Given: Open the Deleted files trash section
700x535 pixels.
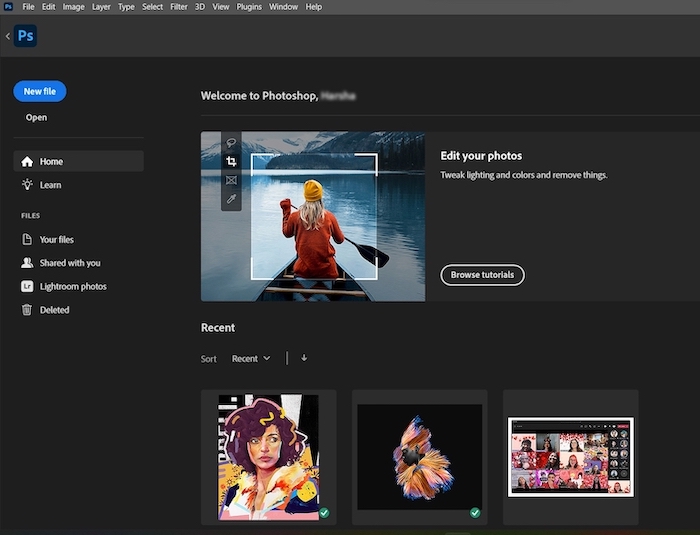Looking at the screenshot, I should pyautogui.click(x=54, y=310).
